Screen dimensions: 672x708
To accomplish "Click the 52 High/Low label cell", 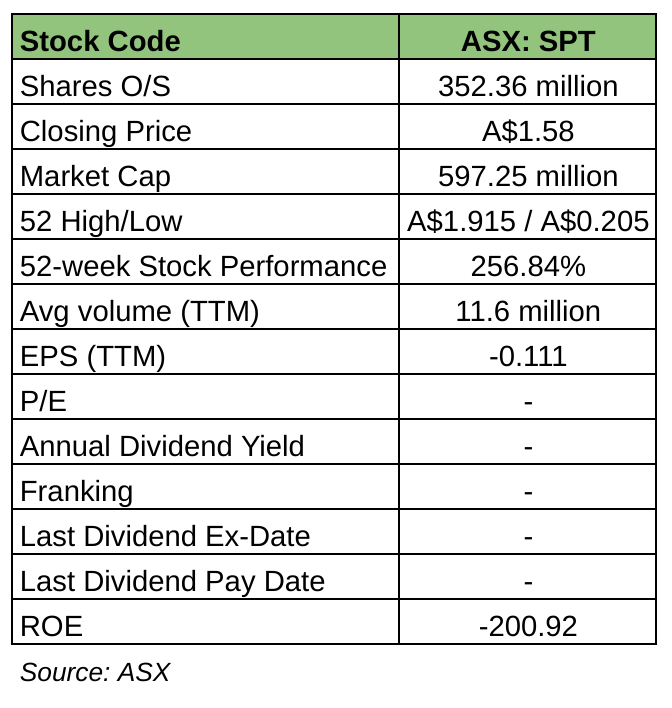I will (101, 222).
